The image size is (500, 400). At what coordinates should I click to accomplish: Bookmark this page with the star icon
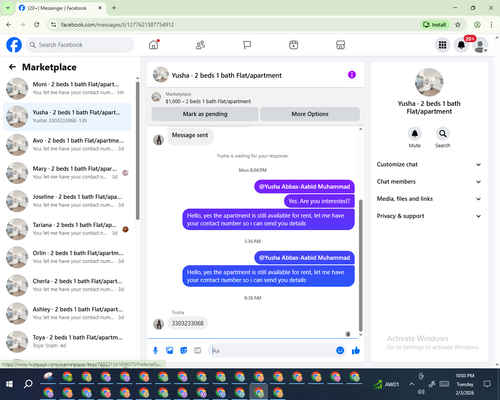tap(458, 25)
